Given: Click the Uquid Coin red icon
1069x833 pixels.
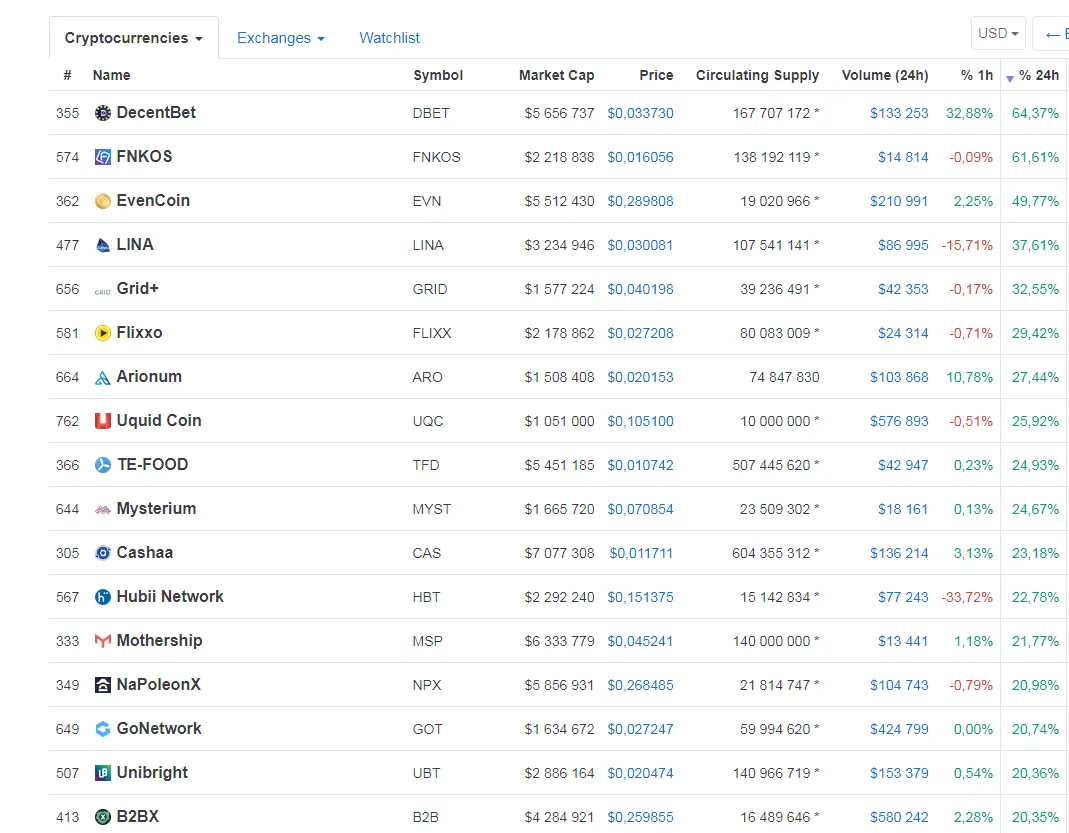Looking at the screenshot, I should (102, 421).
